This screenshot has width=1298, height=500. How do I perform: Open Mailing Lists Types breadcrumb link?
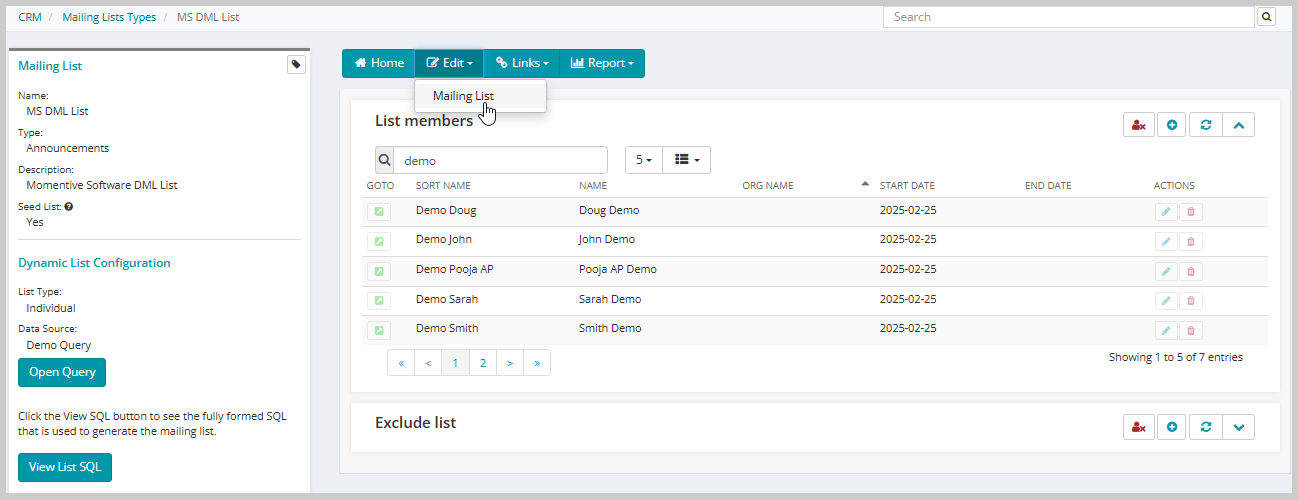pos(109,17)
